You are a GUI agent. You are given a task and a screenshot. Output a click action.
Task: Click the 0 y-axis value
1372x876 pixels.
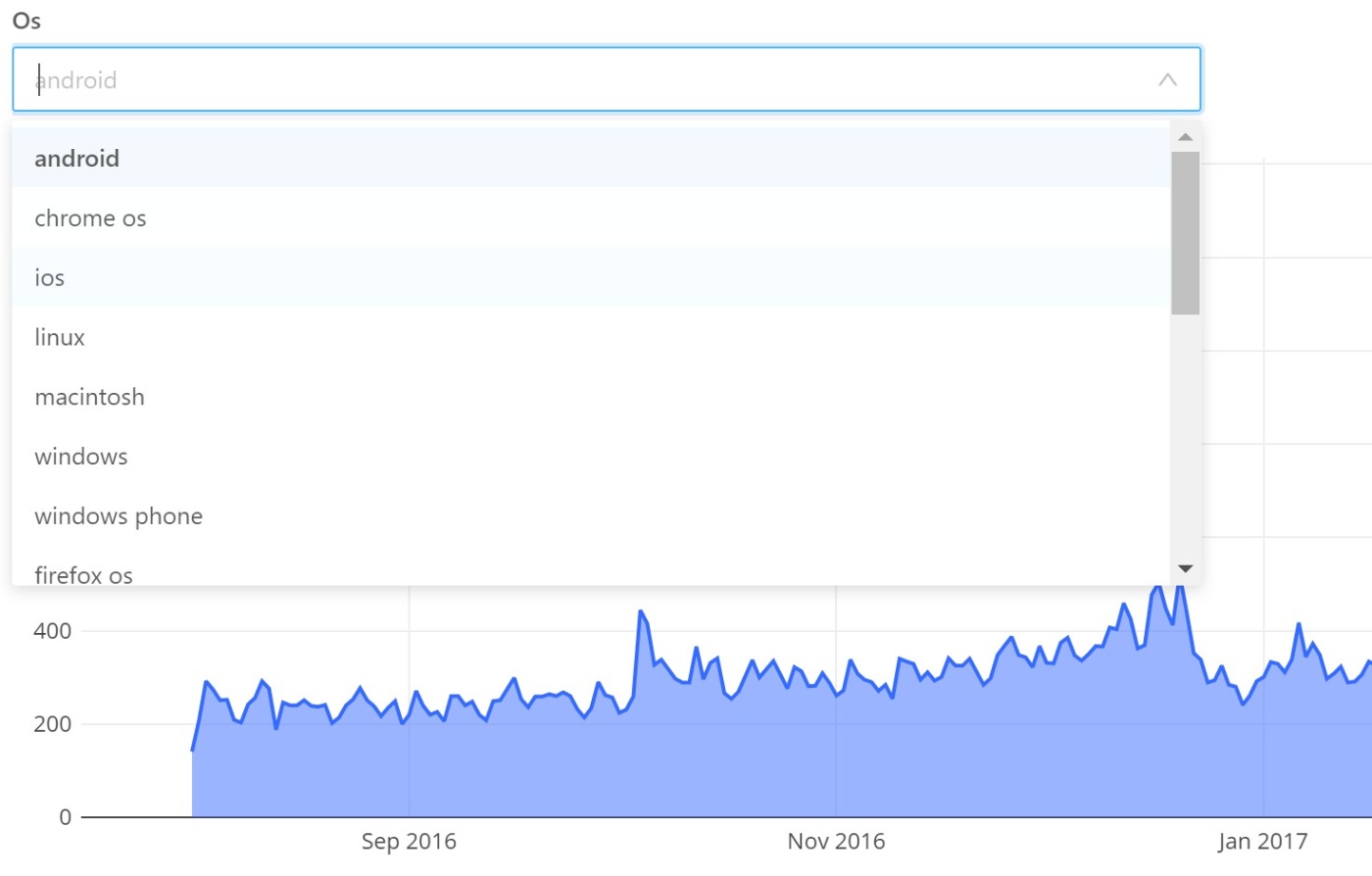(x=65, y=817)
